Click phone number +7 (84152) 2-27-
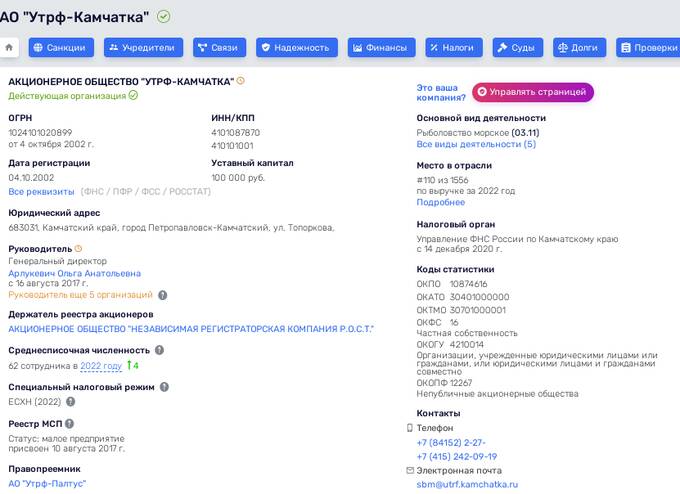 (x=451, y=442)
